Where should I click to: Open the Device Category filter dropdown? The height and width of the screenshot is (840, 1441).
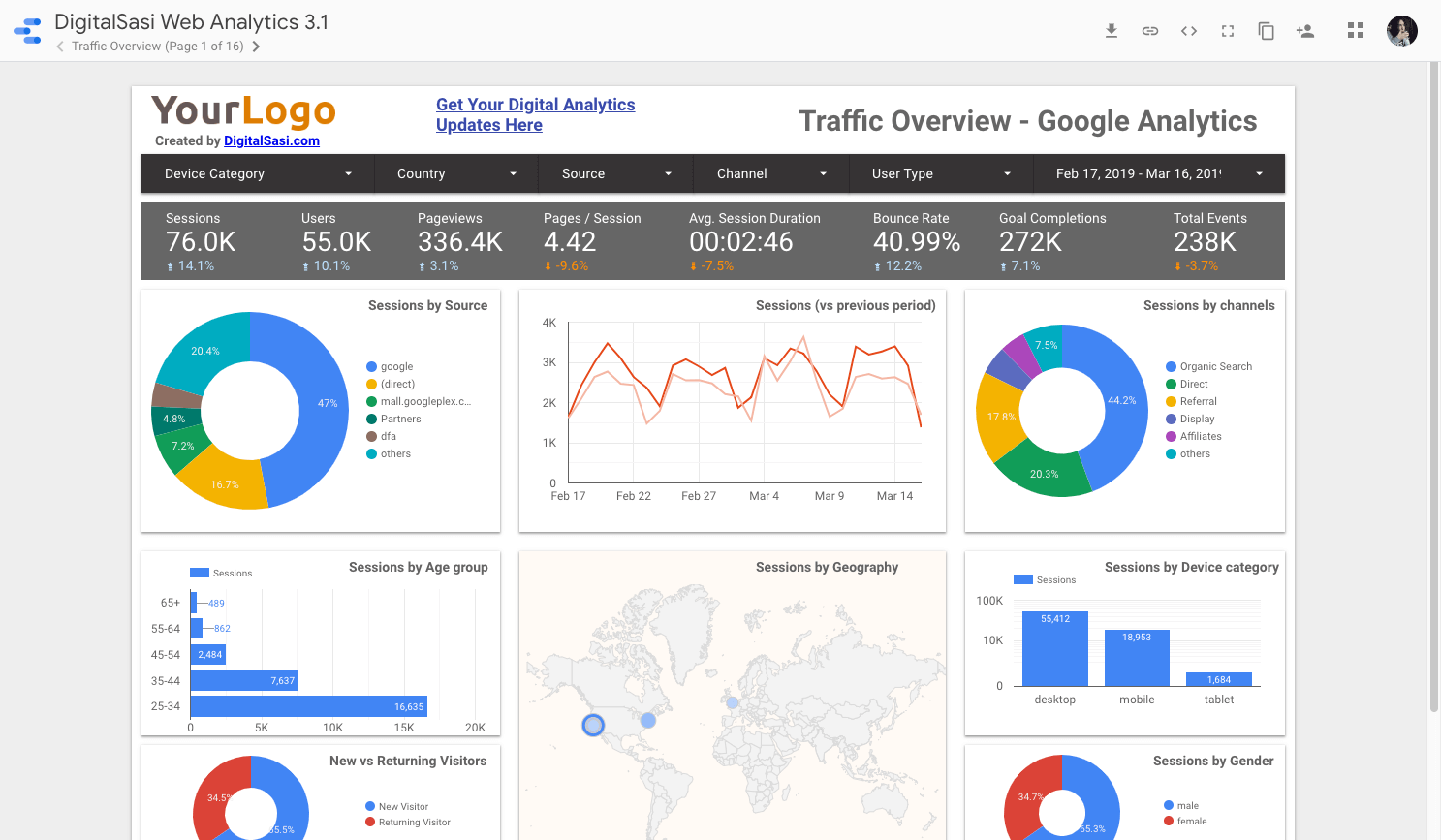pyautogui.click(x=258, y=173)
